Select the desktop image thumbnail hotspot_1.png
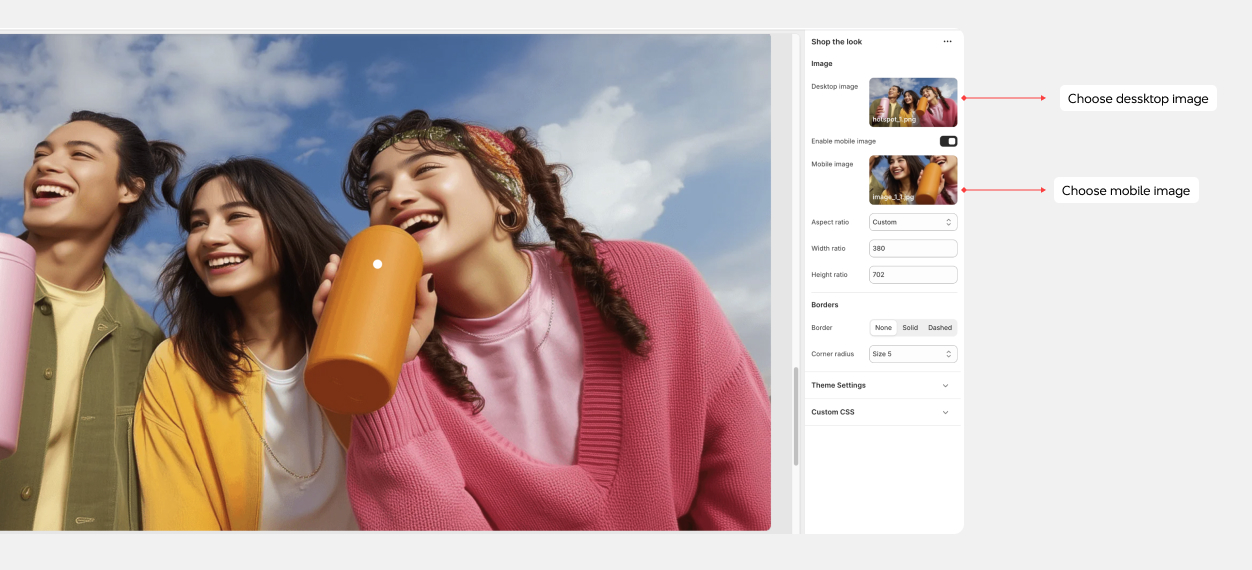This screenshot has height=570, width=1252. tap(912, 102)
